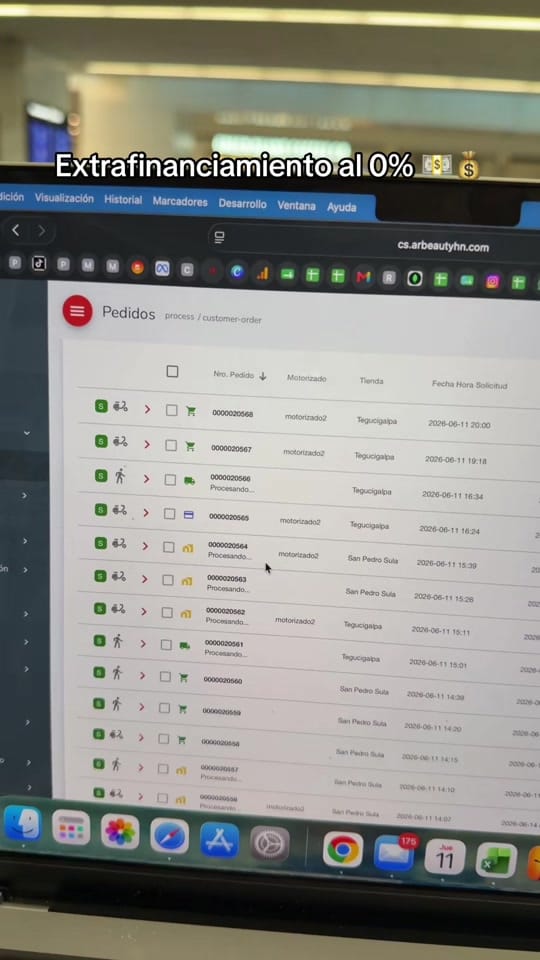
Task: Expand row chevron for order 0000020566
Action: 146,479
